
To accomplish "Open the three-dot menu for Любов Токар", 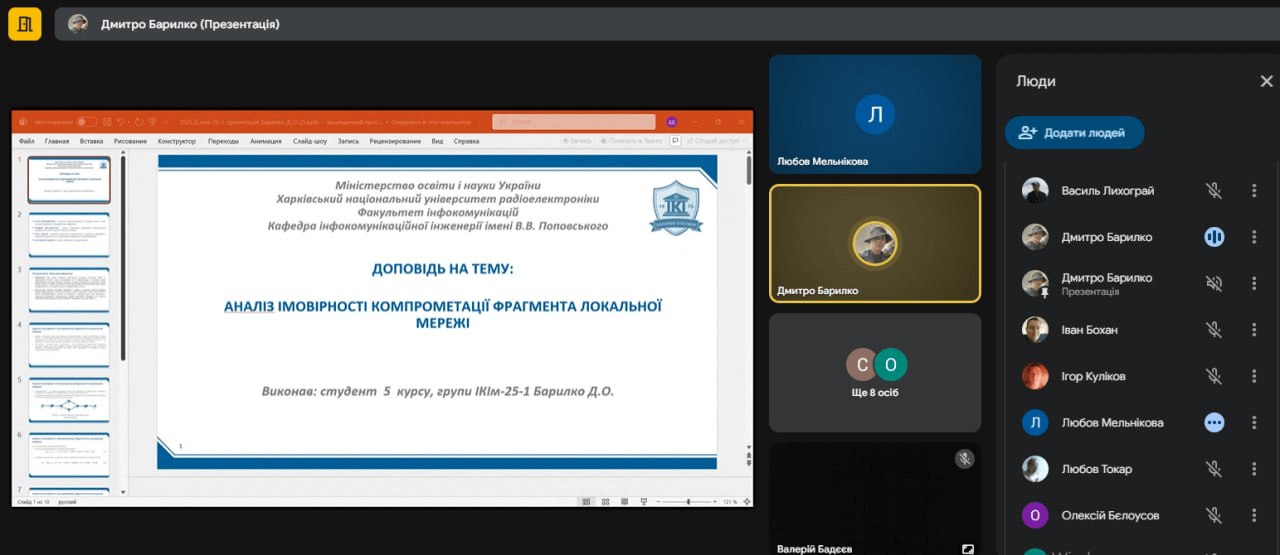I will point(1254,469).
